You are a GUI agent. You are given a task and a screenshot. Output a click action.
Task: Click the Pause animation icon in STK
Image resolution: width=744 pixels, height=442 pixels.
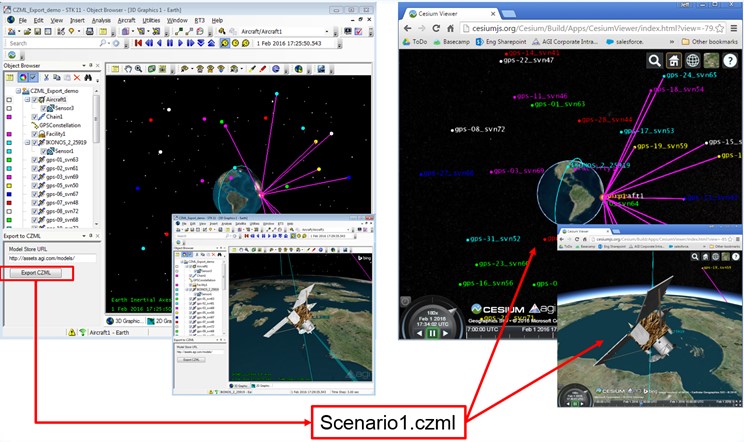point(170,43)
